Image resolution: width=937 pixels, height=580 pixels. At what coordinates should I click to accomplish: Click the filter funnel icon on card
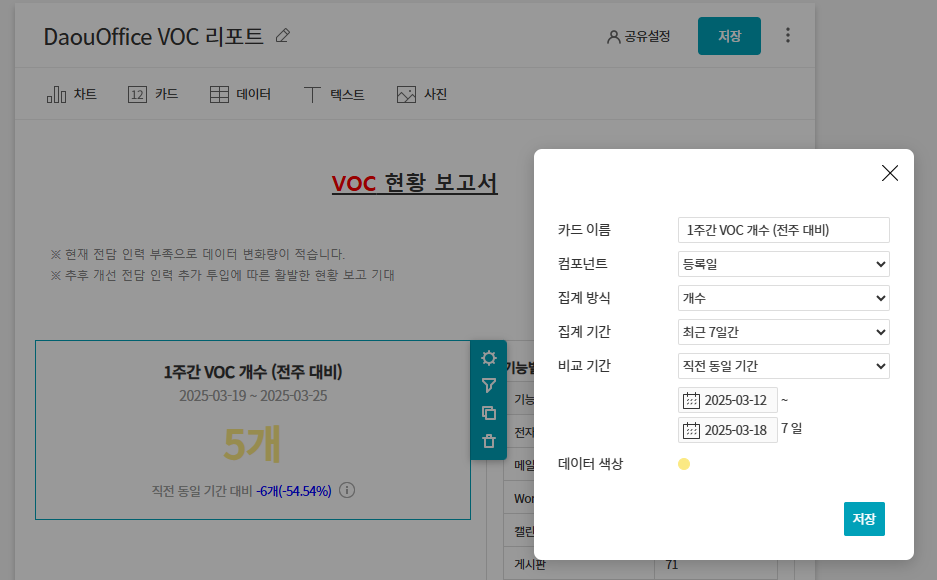point(488,386)
